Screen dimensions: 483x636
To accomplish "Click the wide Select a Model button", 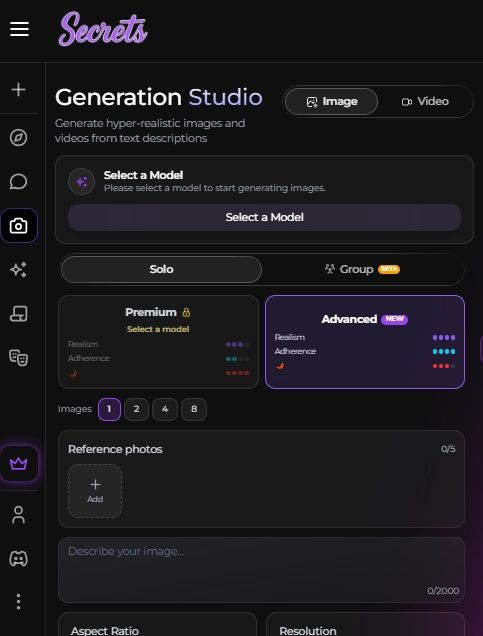I will coord(264,217).
